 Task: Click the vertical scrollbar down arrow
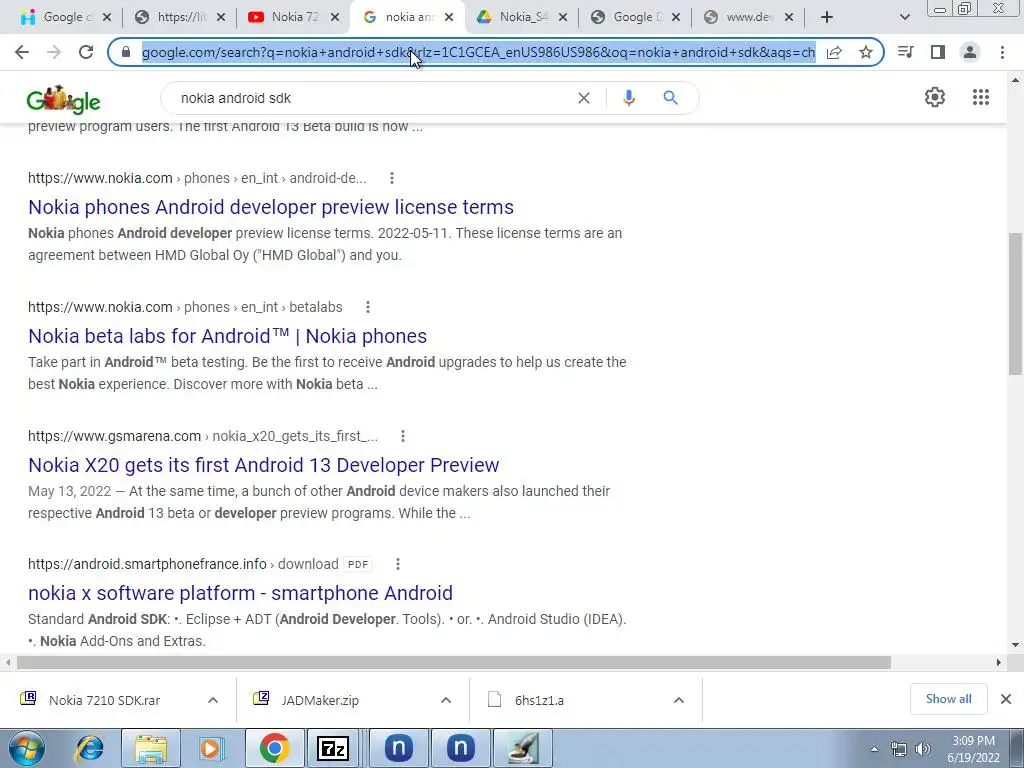coord(1016,645)
